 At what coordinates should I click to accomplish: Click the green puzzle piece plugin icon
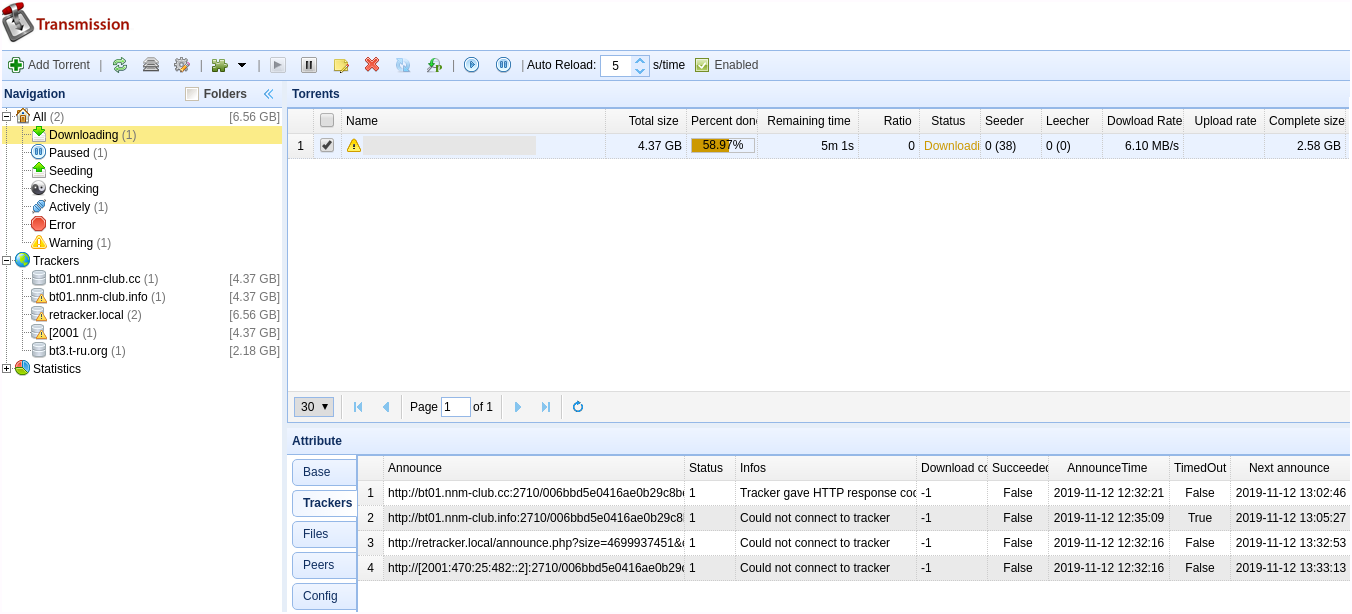tap(219, 65)
